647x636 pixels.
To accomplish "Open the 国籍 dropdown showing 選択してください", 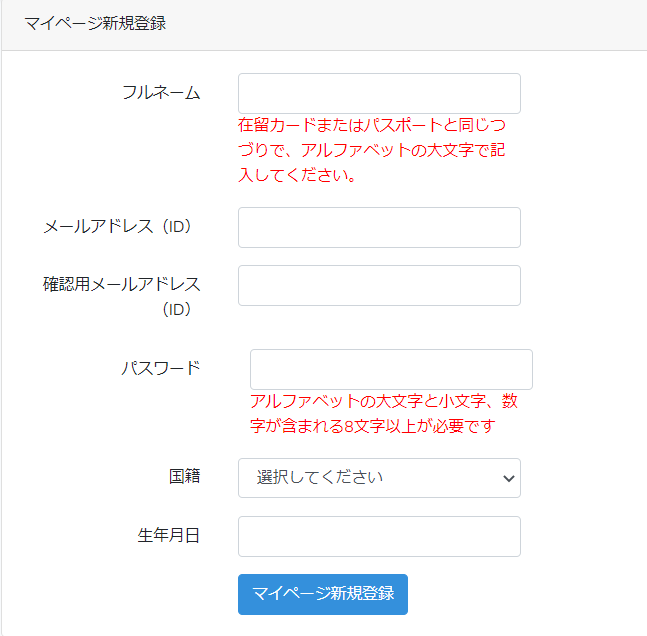I will click(x=379, y=478).
